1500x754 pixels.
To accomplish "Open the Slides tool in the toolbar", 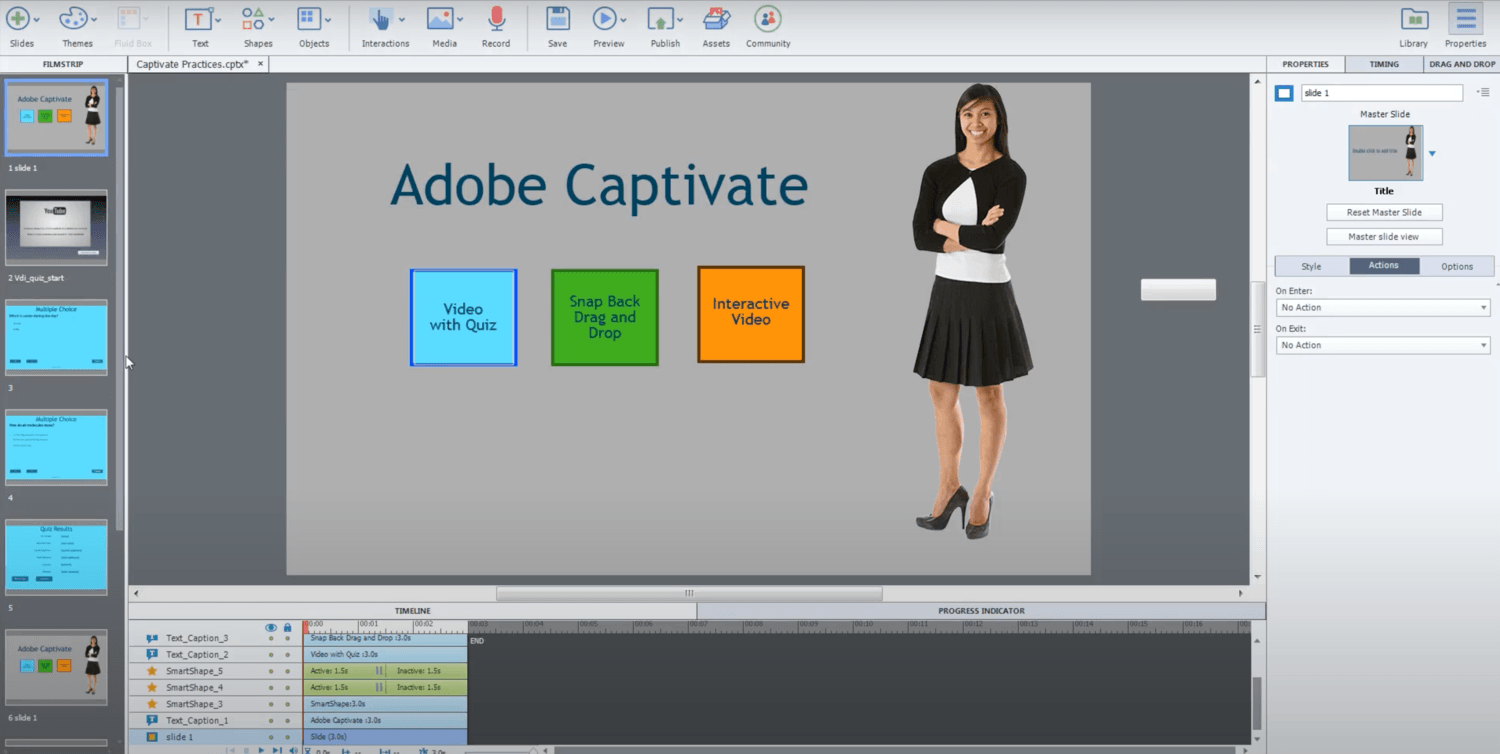I will coord(18,18).
